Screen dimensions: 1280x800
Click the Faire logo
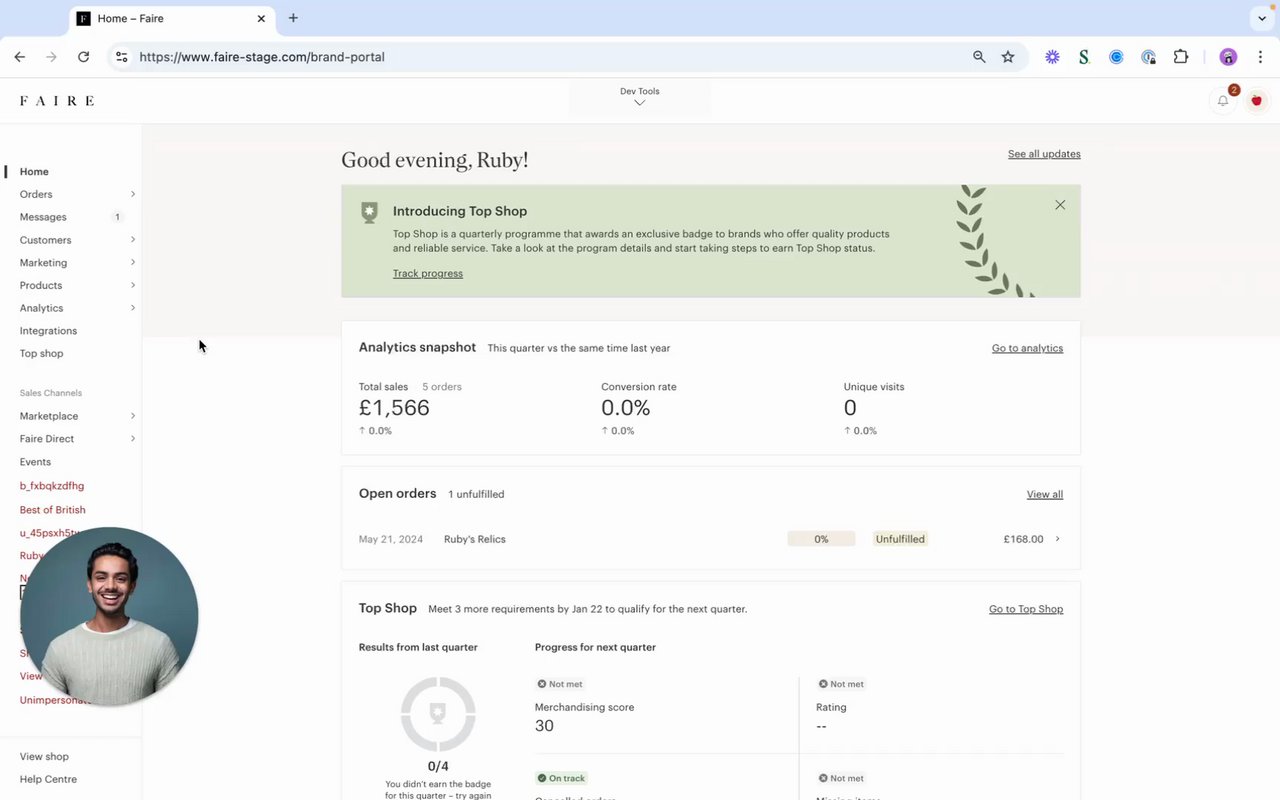click(57, 101)
